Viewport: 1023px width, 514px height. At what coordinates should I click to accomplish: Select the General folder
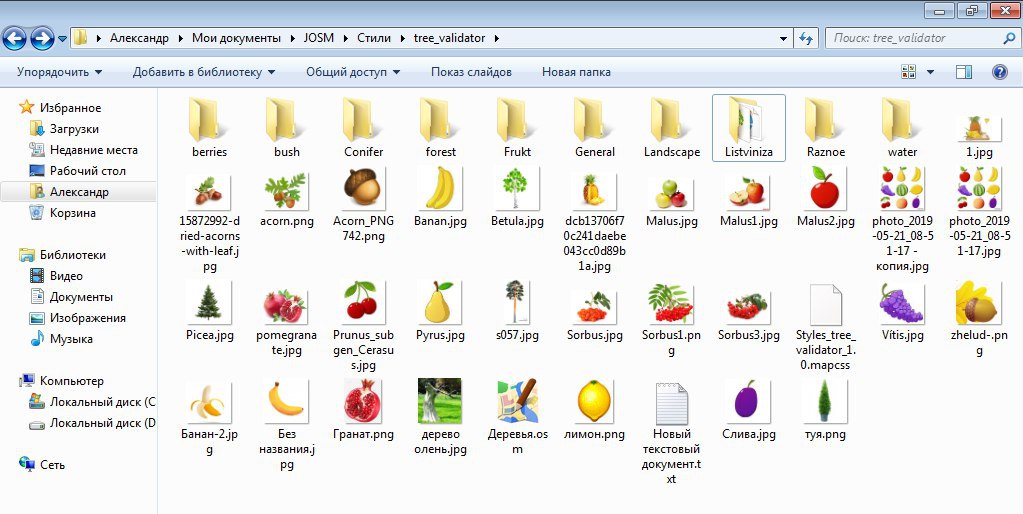pos(594,128)
